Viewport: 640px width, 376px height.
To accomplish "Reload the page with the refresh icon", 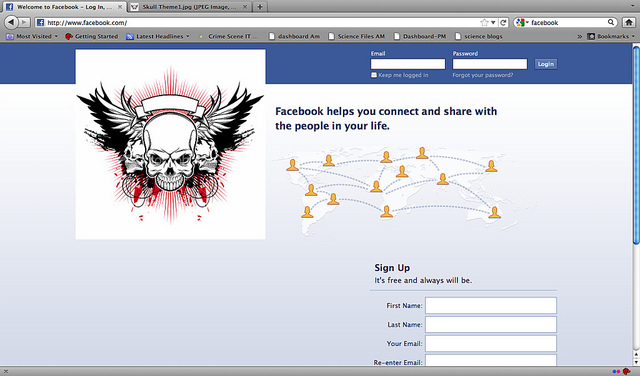I will point(503,22).
